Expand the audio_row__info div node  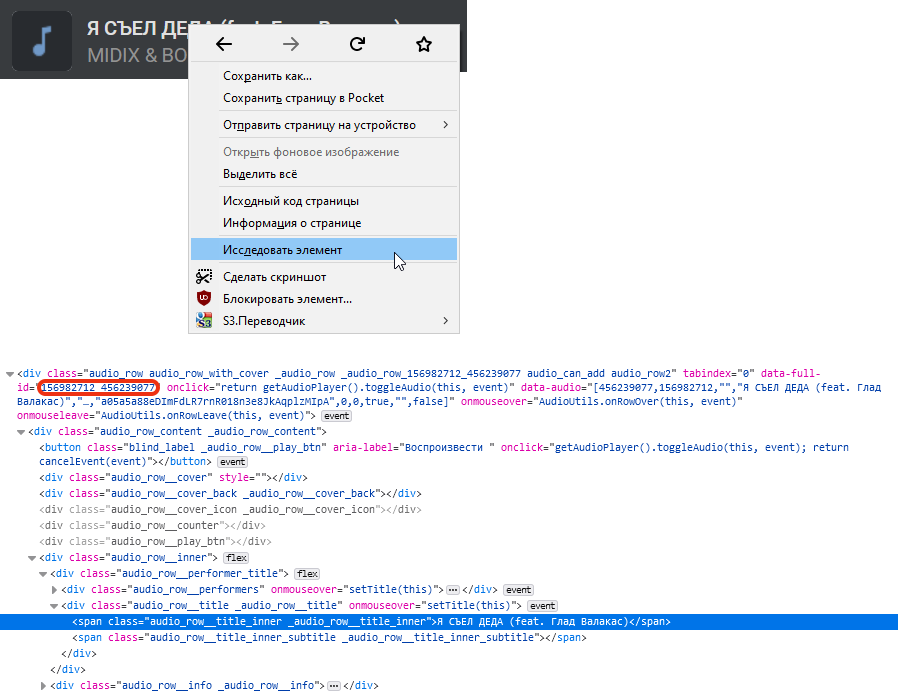(x=43, y=686)
